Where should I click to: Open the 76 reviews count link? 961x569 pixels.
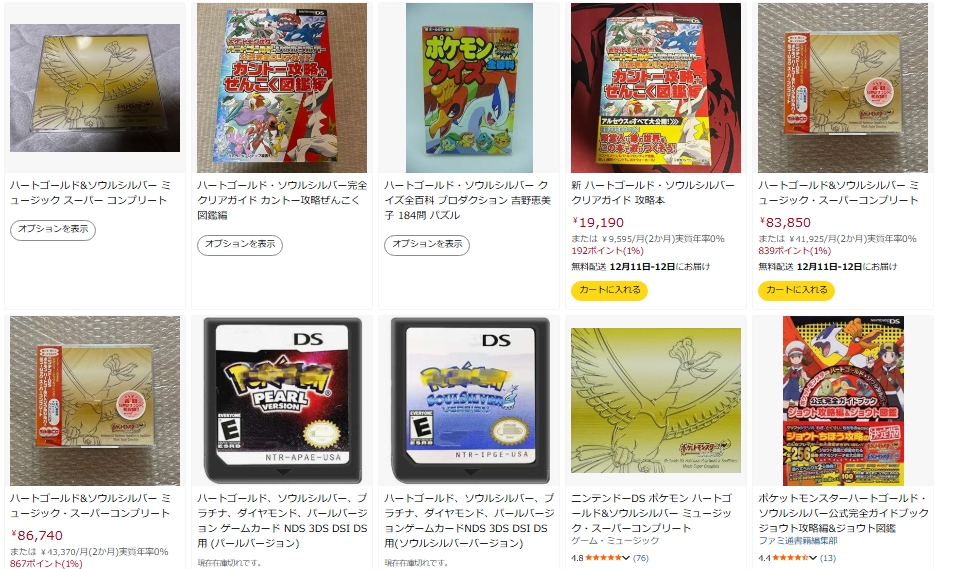click(x=640, y=558)
